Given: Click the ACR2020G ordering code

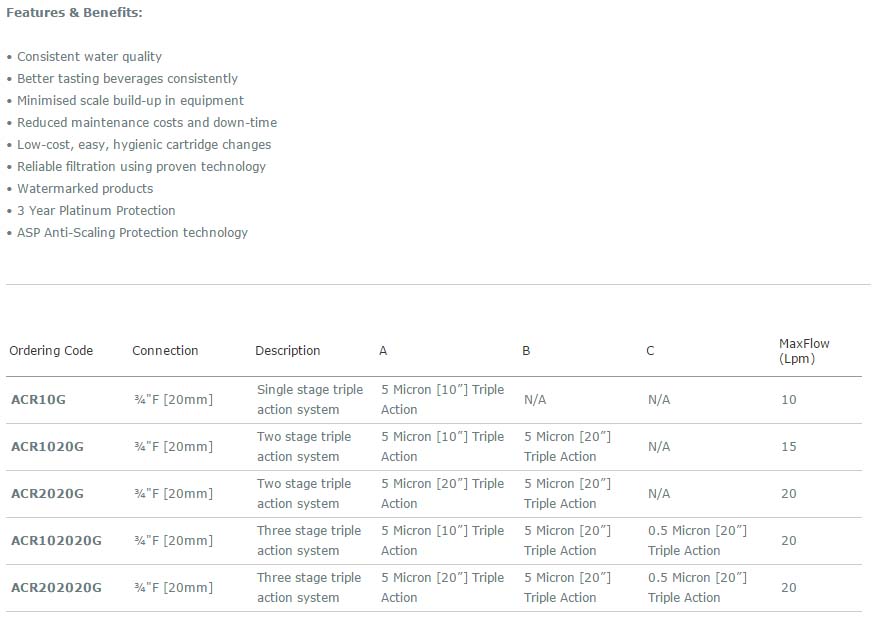Looking at the screenshot, I should pyautogui.click(x=47, y=494).
